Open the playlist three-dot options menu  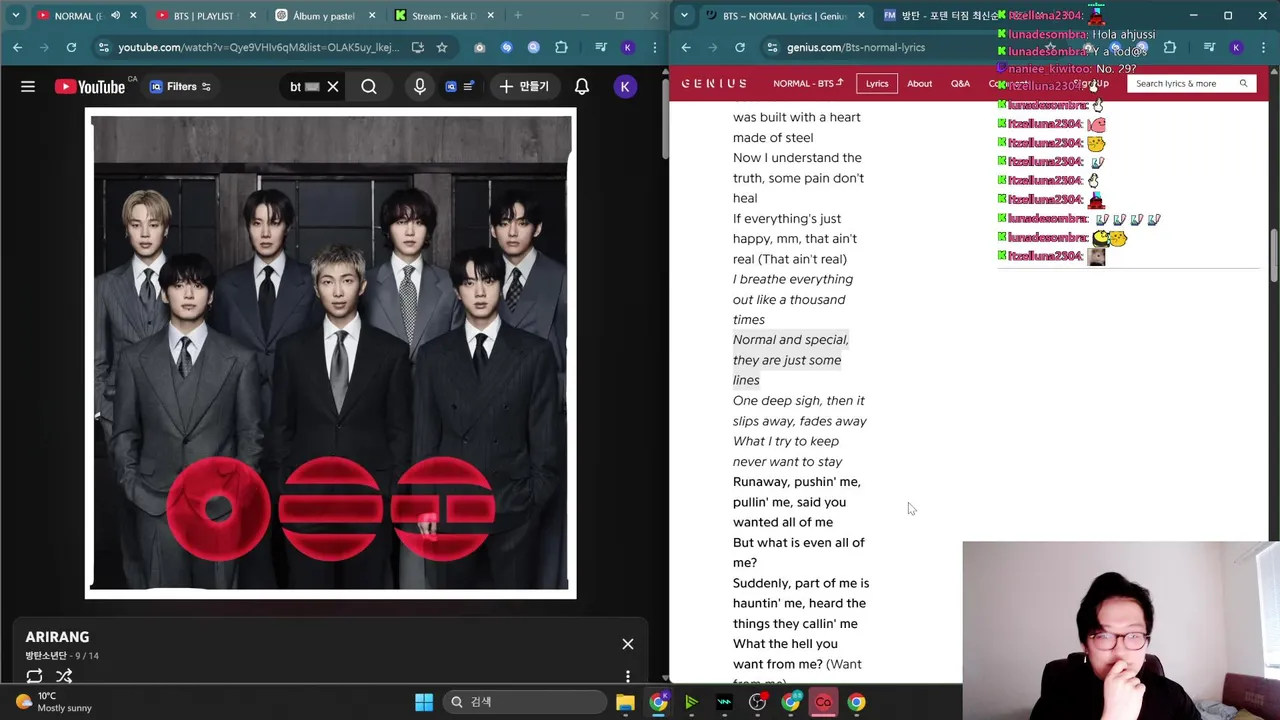[x=628, y=677]
